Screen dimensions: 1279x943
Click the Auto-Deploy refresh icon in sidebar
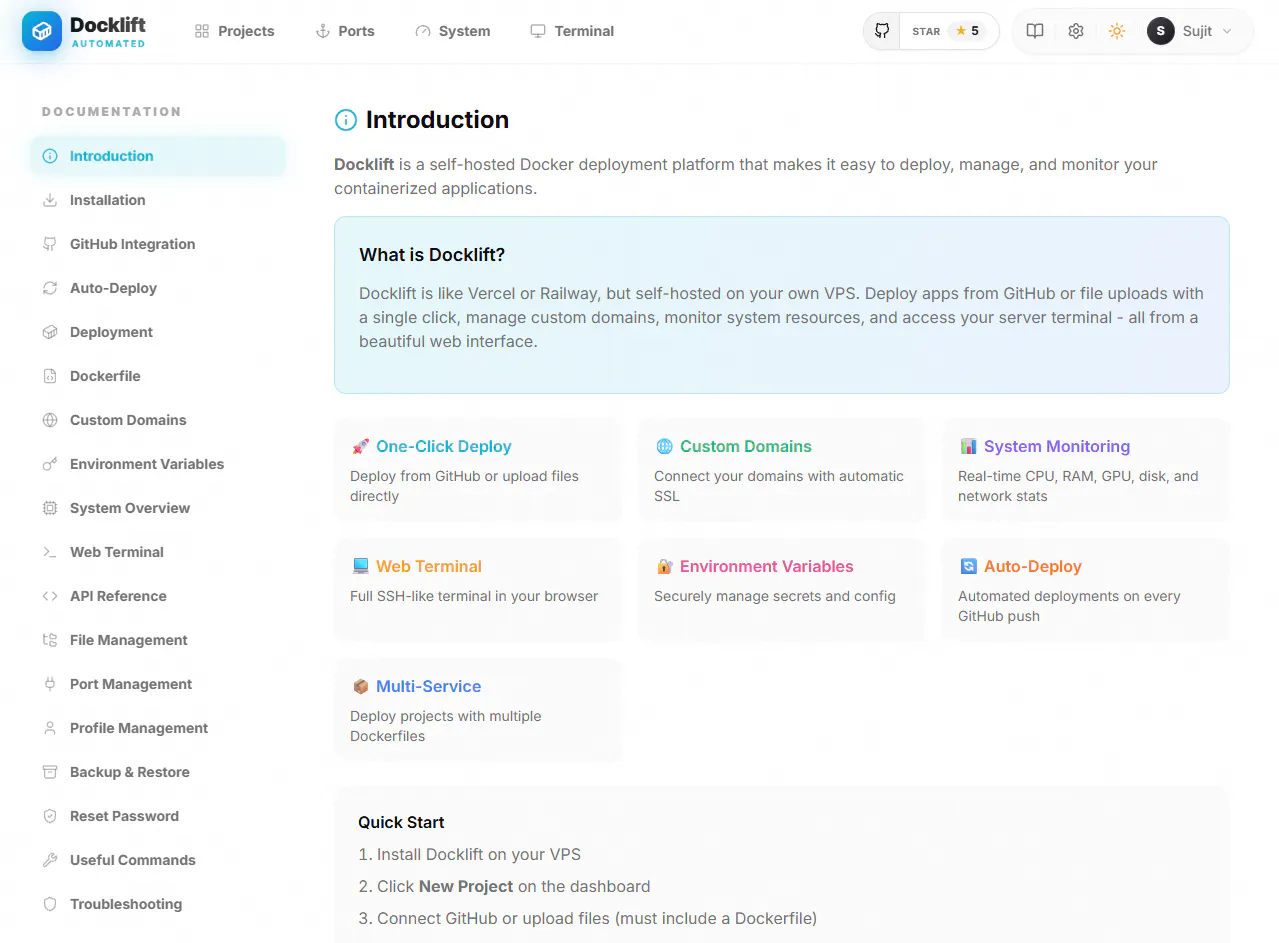point(50,288)
